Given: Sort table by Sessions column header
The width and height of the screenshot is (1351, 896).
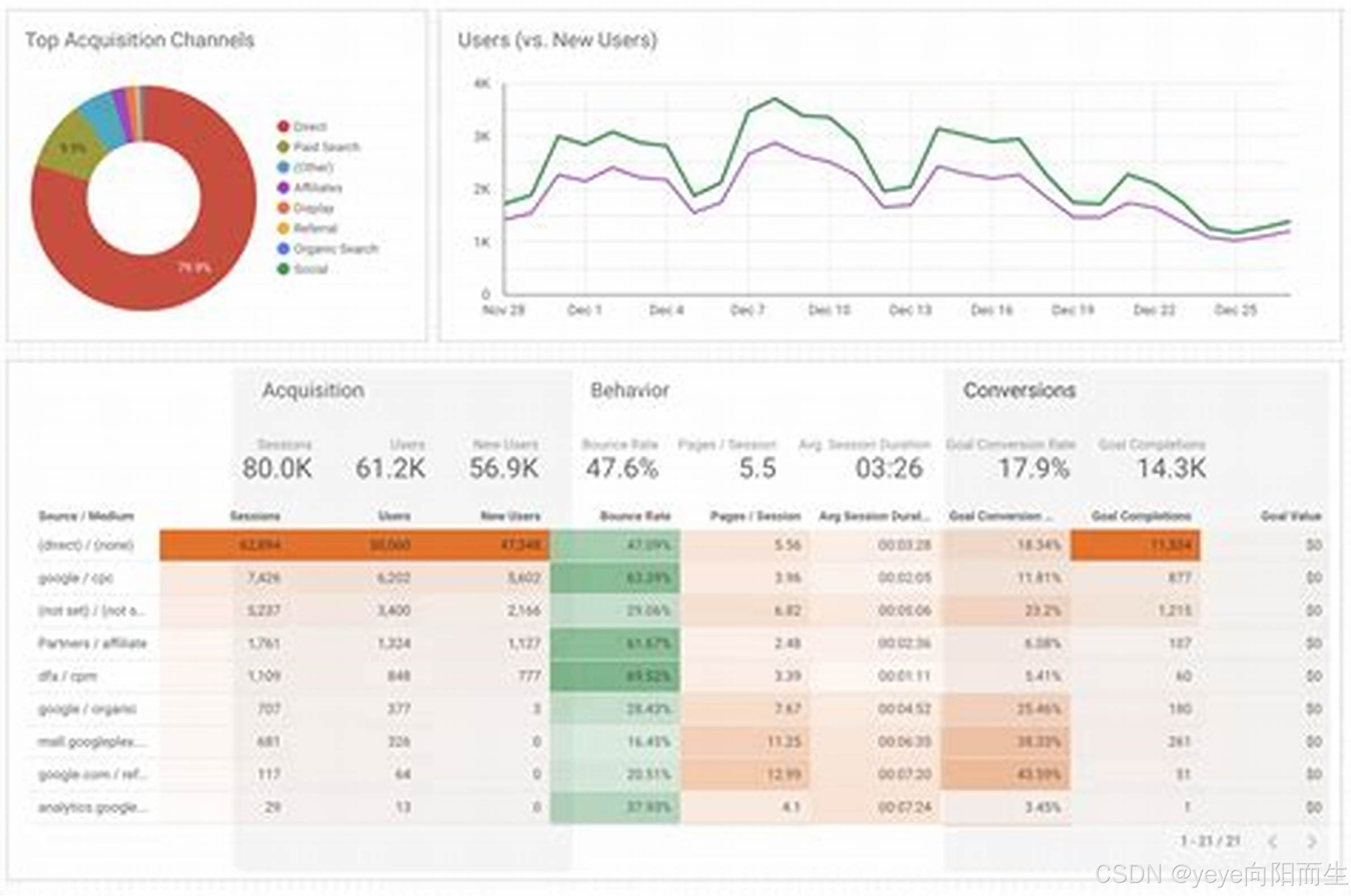Looking at the screenshot, I should 255,516.
